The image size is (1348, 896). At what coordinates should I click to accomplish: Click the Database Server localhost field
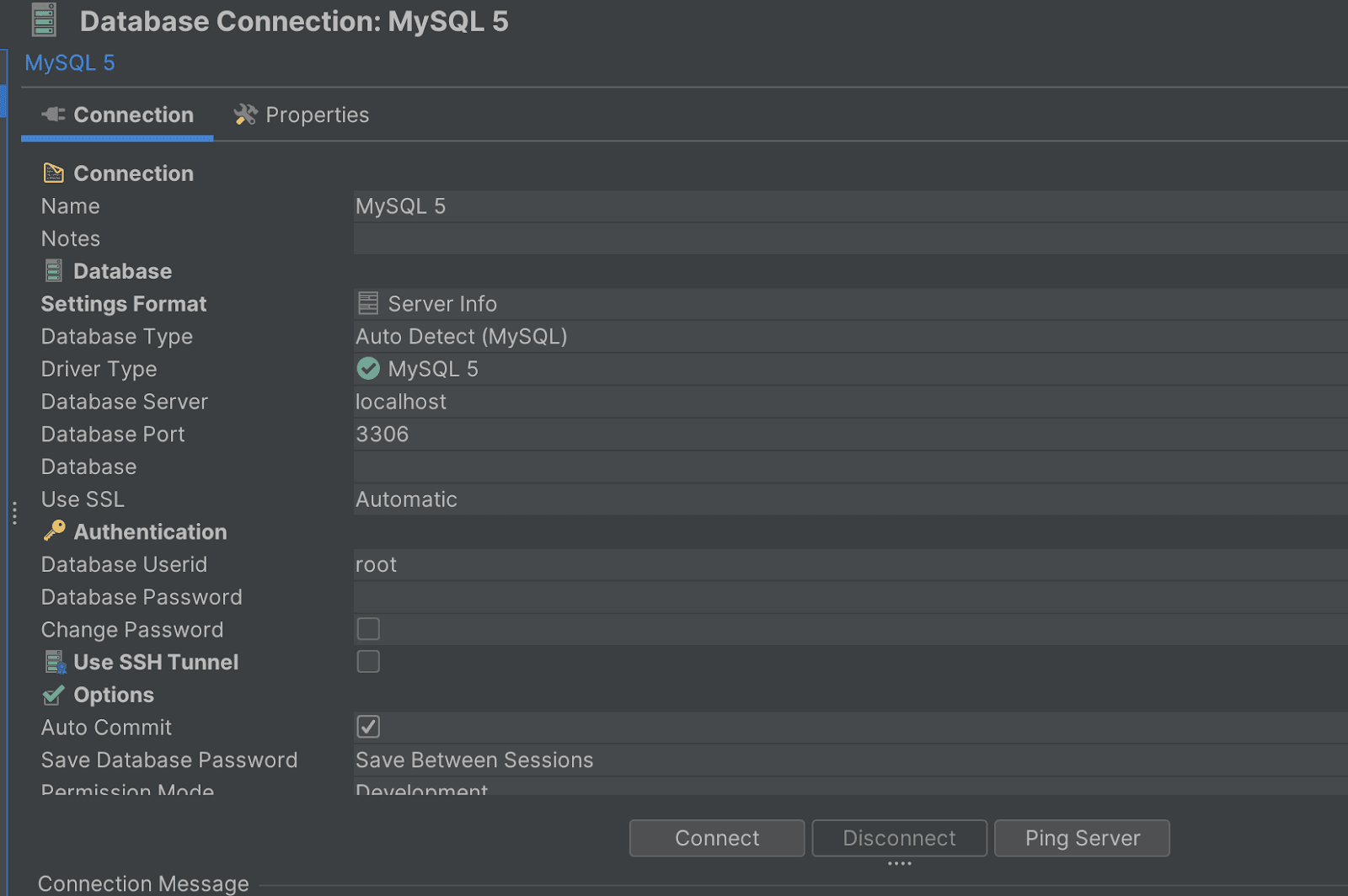coord(842,402)
